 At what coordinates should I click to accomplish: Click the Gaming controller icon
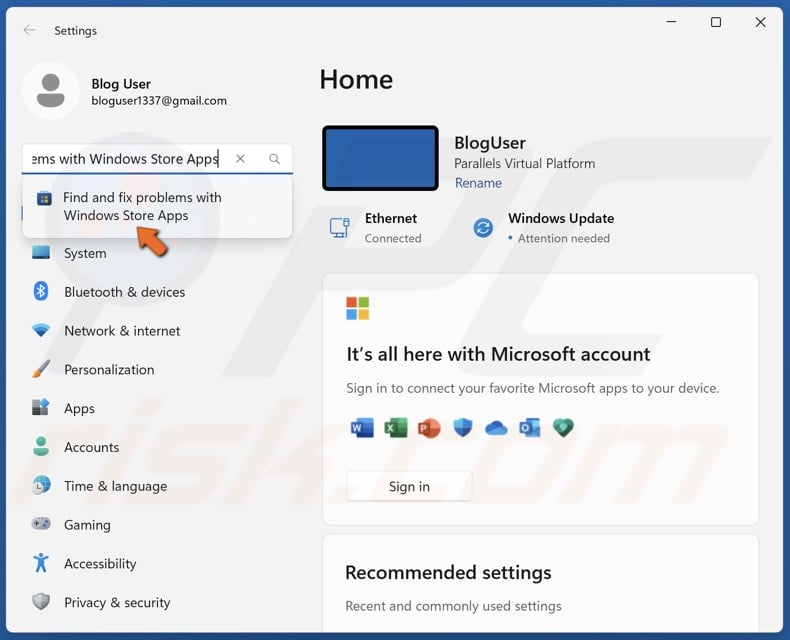(x=41, y=524)
